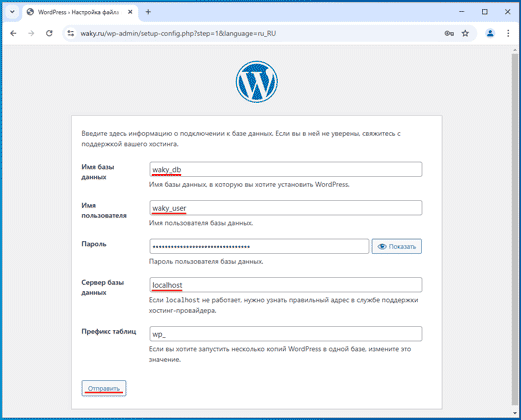Reload the page with refresh icon
Screen dimensions: 521x420
[49, 33]
